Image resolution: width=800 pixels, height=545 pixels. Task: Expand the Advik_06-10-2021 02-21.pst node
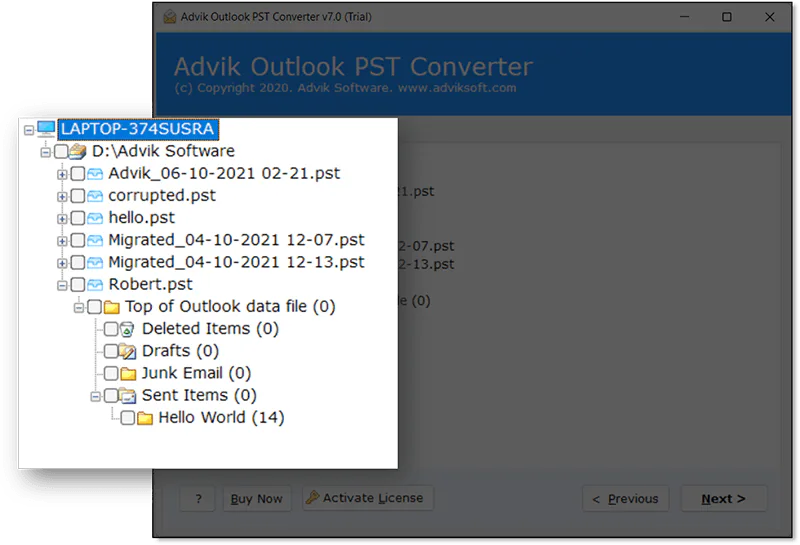tap(62, 175)
